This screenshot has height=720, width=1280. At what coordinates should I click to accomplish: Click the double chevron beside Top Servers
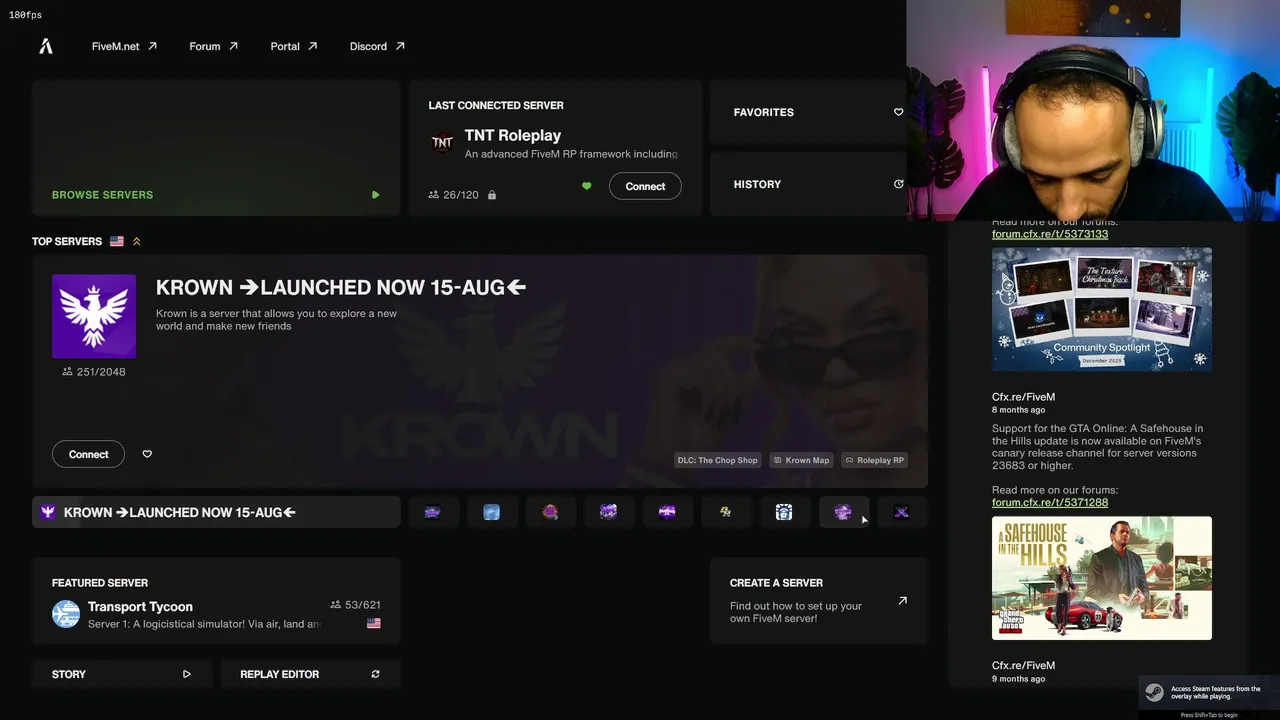(x=137, y=241)
